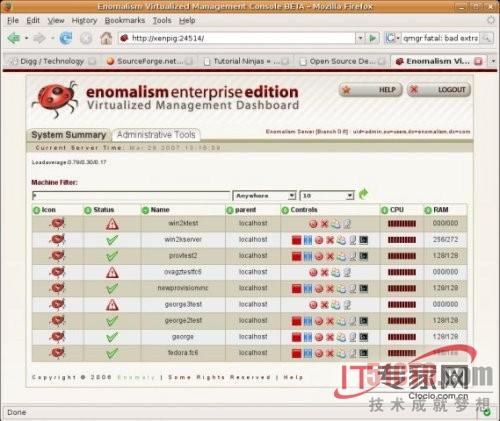Viewport: 500px width, 421px height.
Task: Open the Firefox Help menu
Action: tap(187, 21)
